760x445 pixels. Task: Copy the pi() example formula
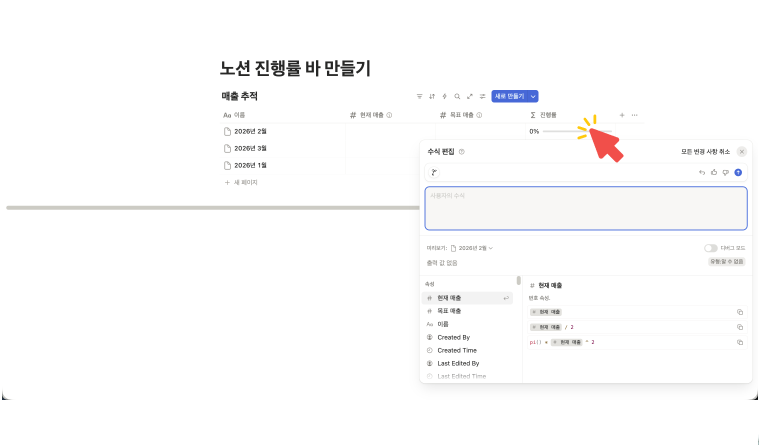pos(740,342)
